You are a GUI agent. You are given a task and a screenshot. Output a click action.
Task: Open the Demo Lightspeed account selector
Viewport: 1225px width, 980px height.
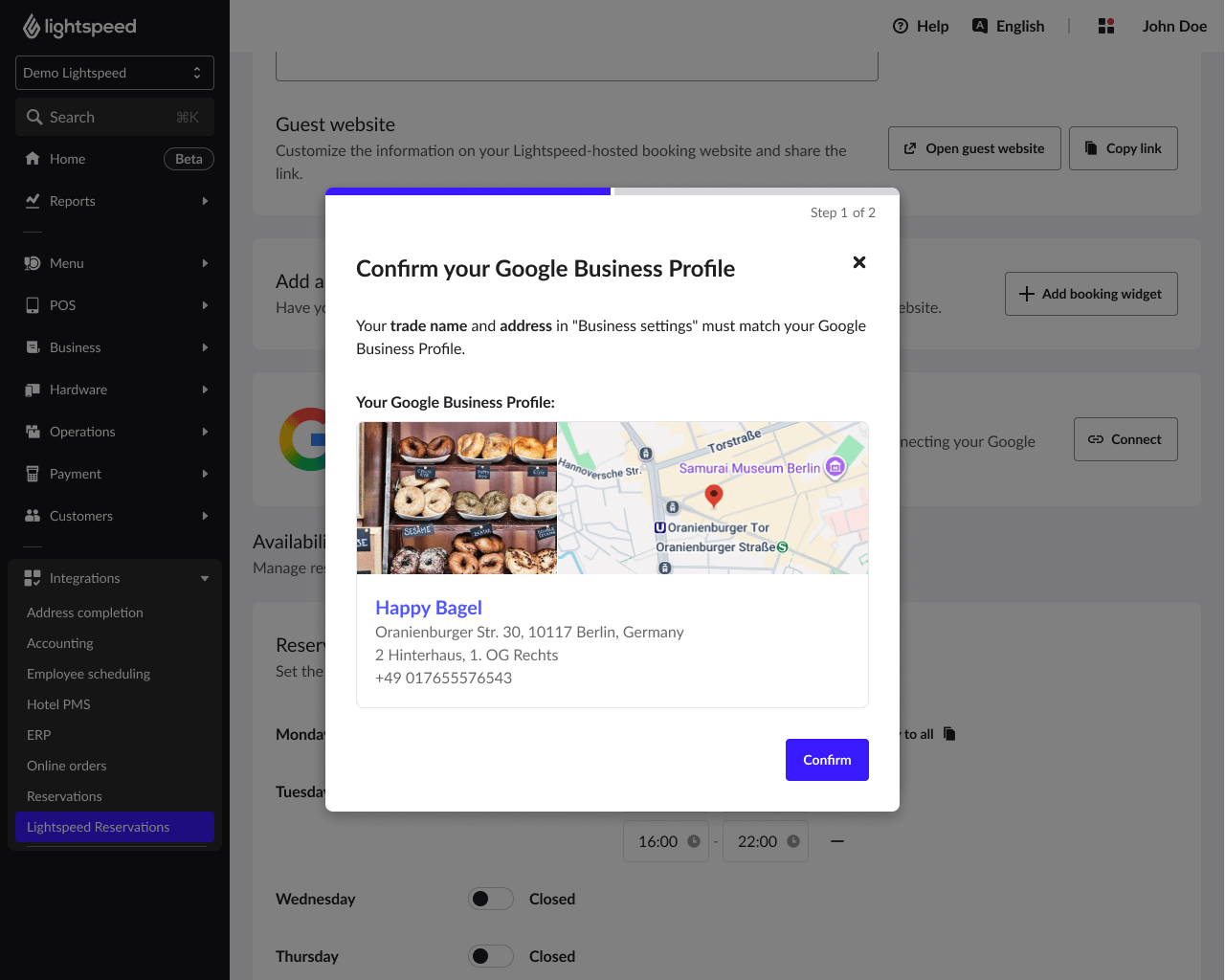pyautogui.click(x=115, y=73)
